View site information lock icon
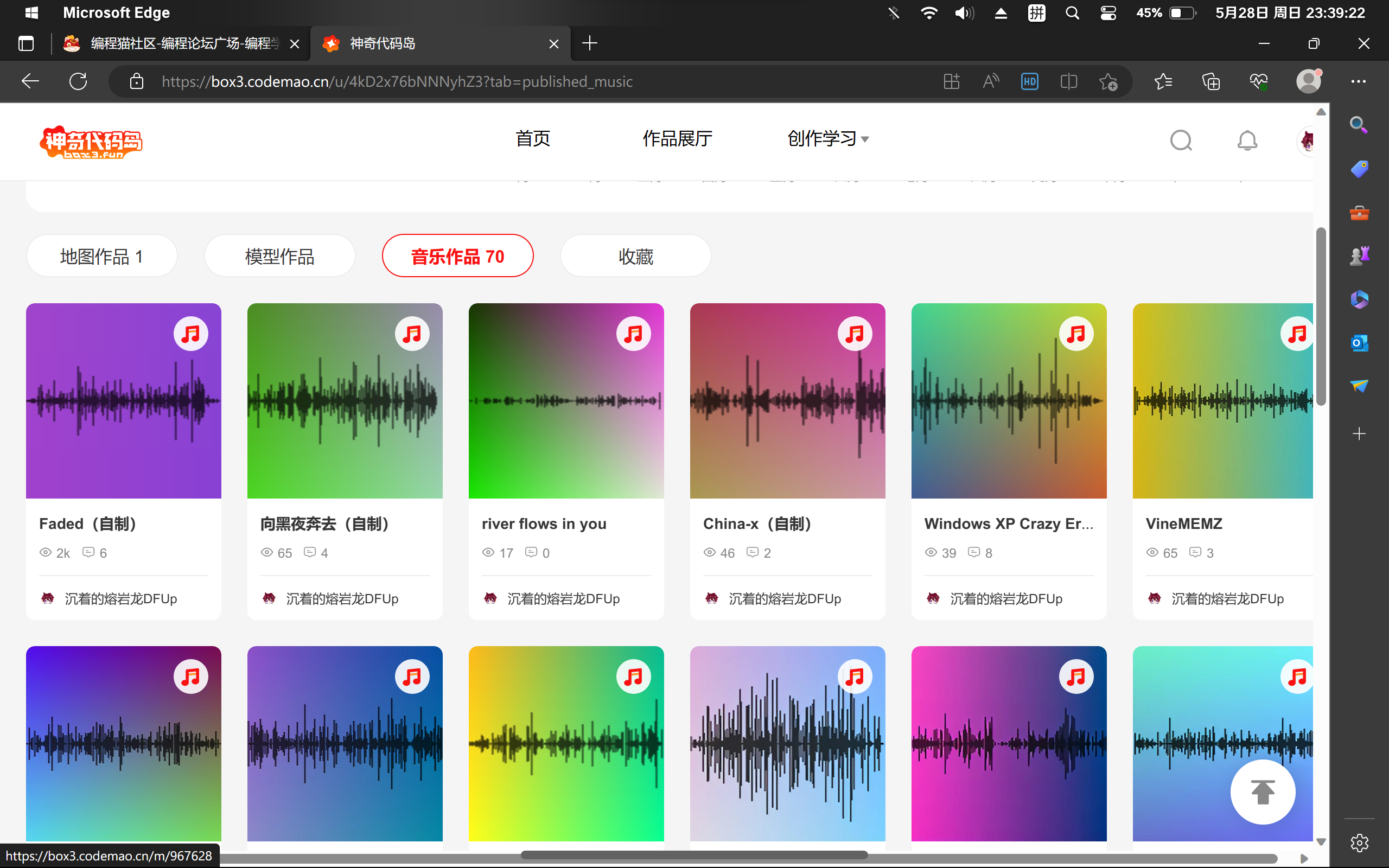This screenshot has height=868, width=1389. click(137, 81)
